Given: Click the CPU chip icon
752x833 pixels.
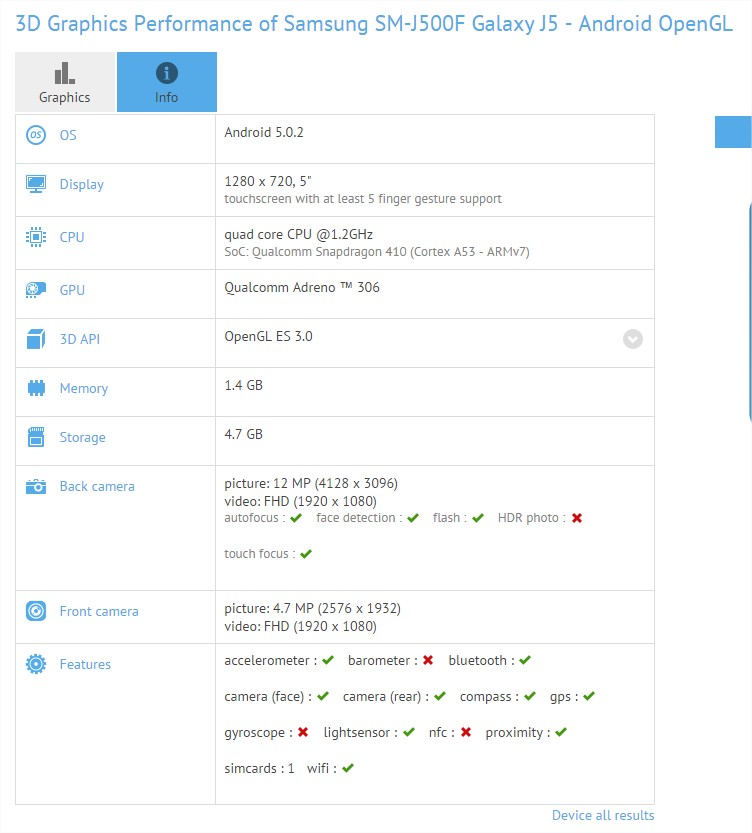Looking at the screenshot, I should coord(36,237).
